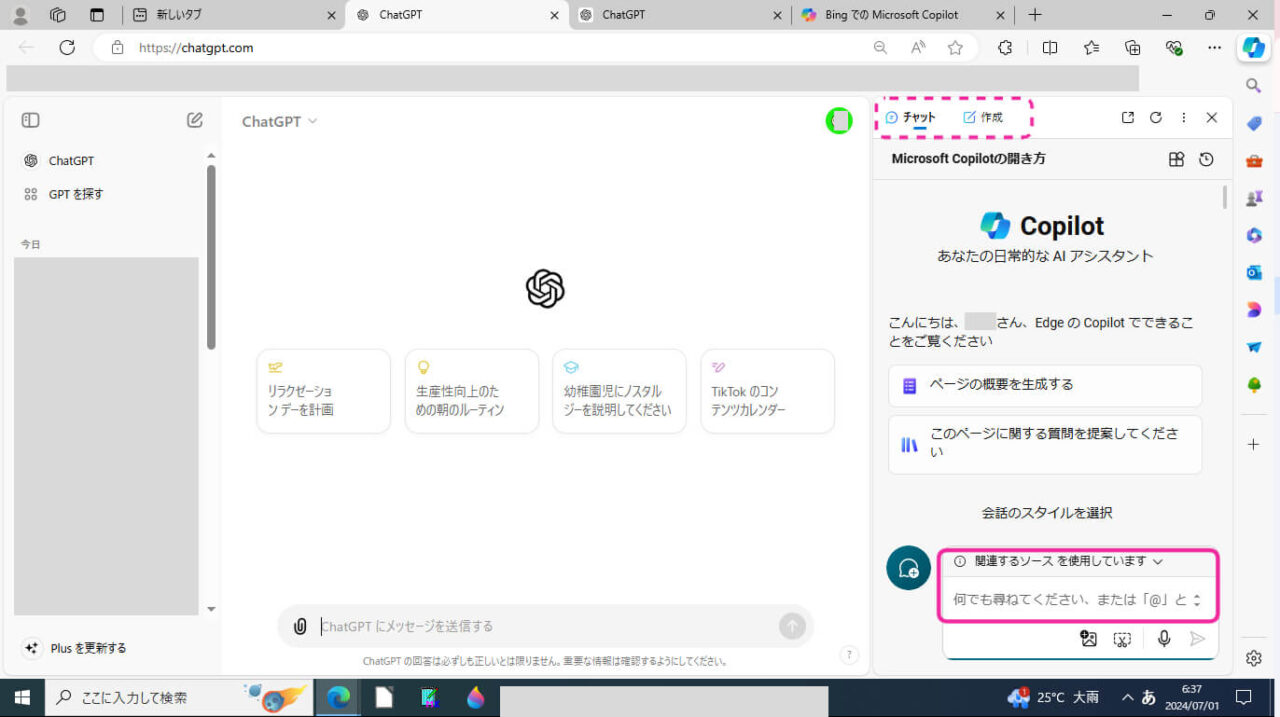Focus the Copilot ask-anything input box
The height and width of the screenshot is (717, 1280).
click(x=1068, y=600)
